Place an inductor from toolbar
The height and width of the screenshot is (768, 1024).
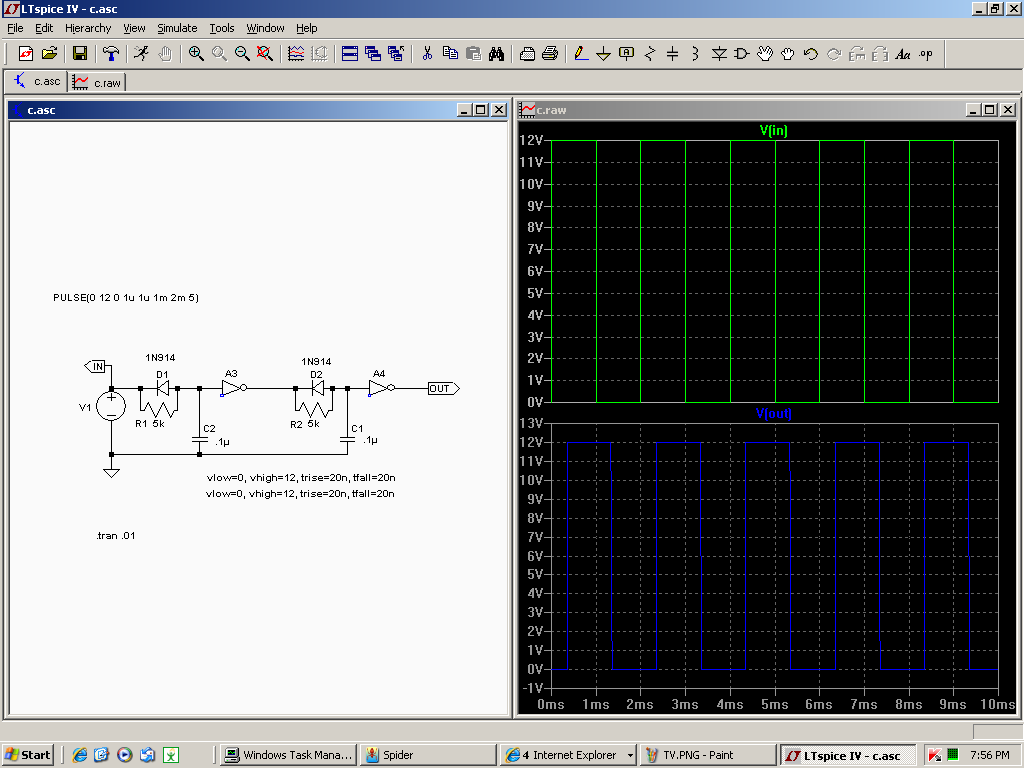coord(696,54)
